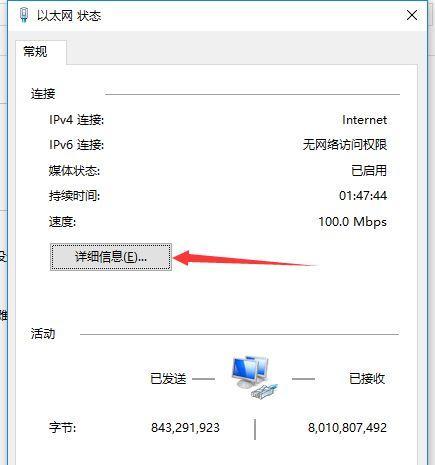Screen dimensions: 435x465
Task: Close the 以太网 状态 dialog
Action: pyautogui.click(x=412, y=15)
